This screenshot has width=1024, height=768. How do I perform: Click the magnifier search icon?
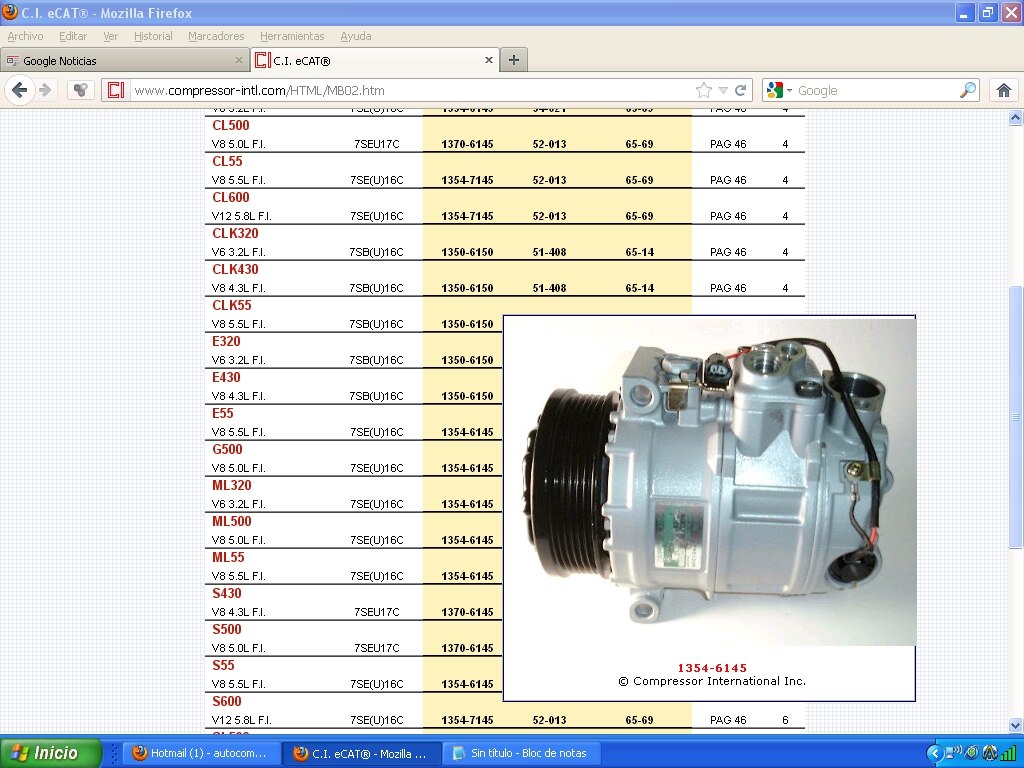tap(968, 90)
